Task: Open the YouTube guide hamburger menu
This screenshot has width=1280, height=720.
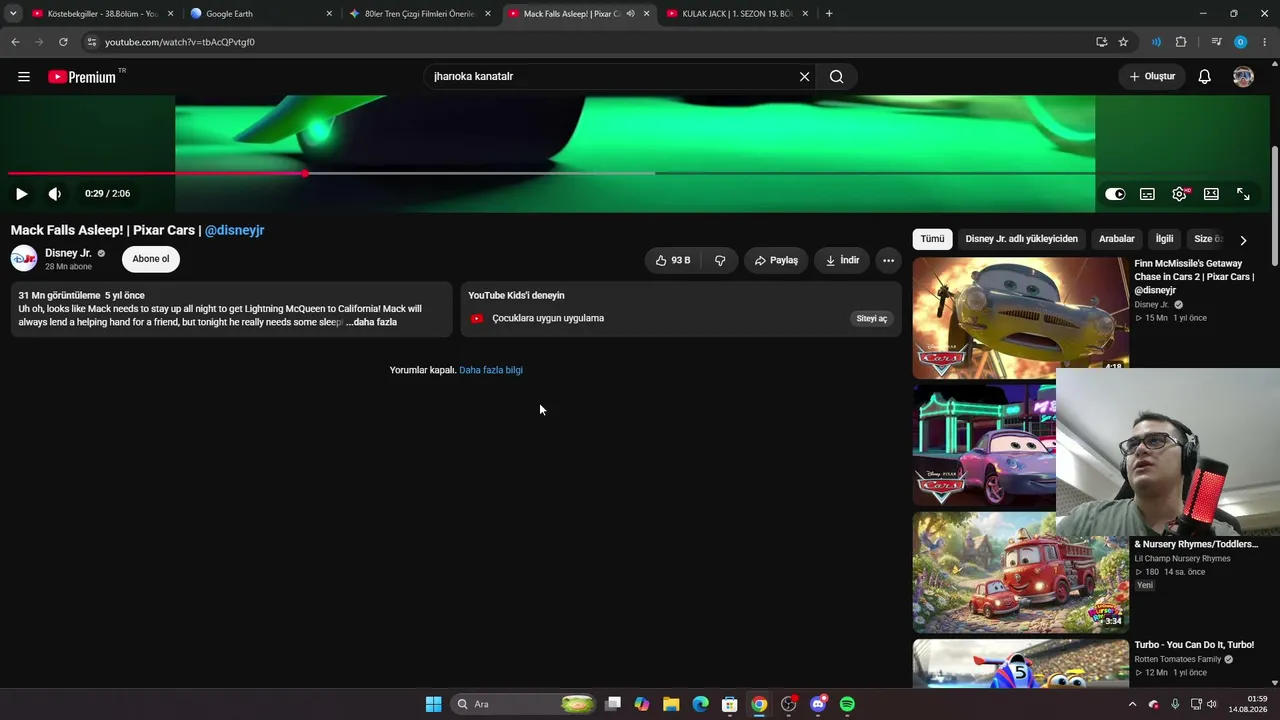Action: point(24,77)
